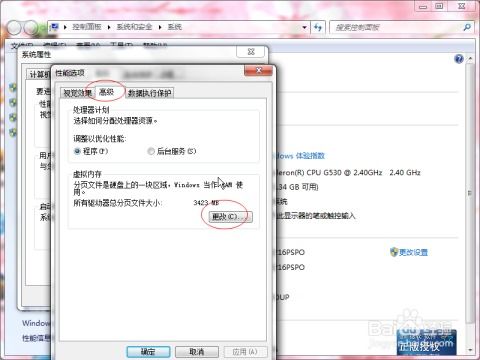Screen dimensions: 480x360
Task: Switch to the 数据执行保护 tab
Action: (x=150, y=93)
